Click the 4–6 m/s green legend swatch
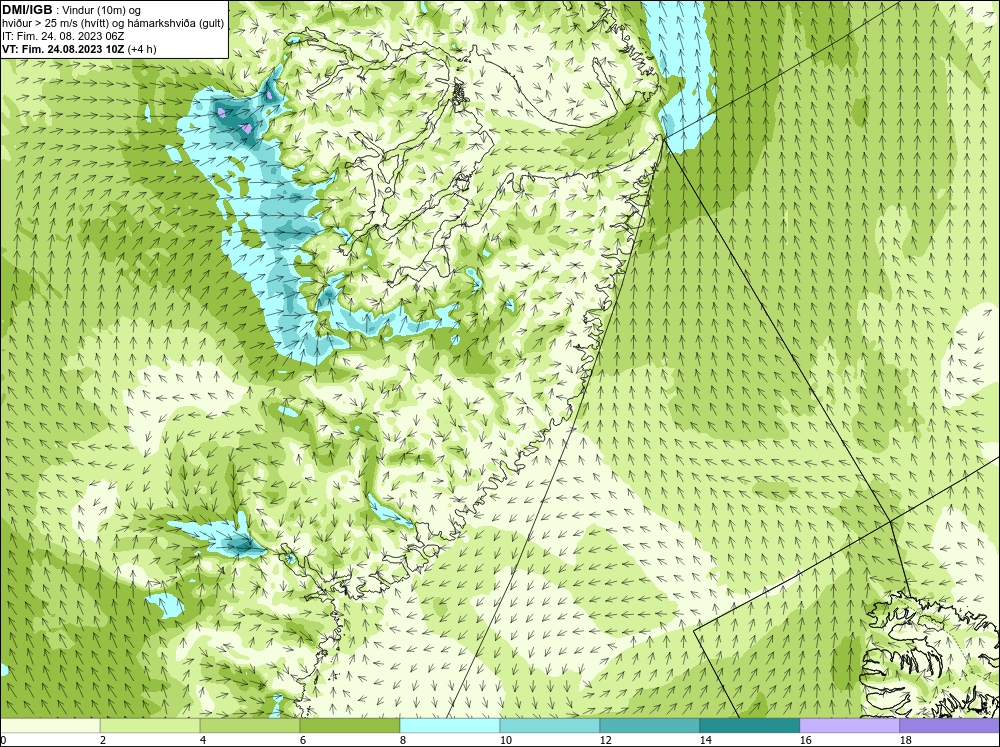This screenshot has width=1000, height=747. pos(250,725)
